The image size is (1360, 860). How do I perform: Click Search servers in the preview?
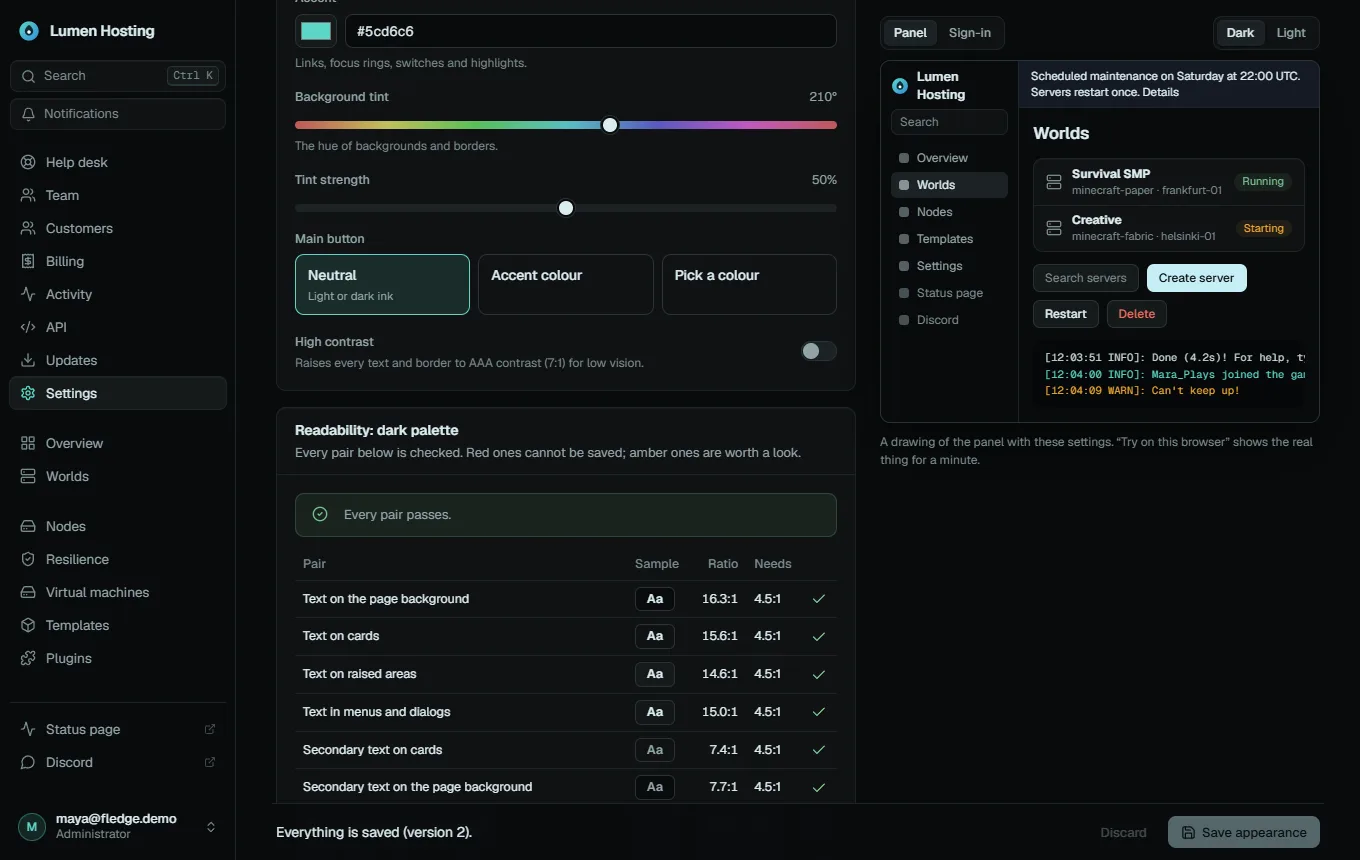pyautogui.click(x=1086, y=278)
